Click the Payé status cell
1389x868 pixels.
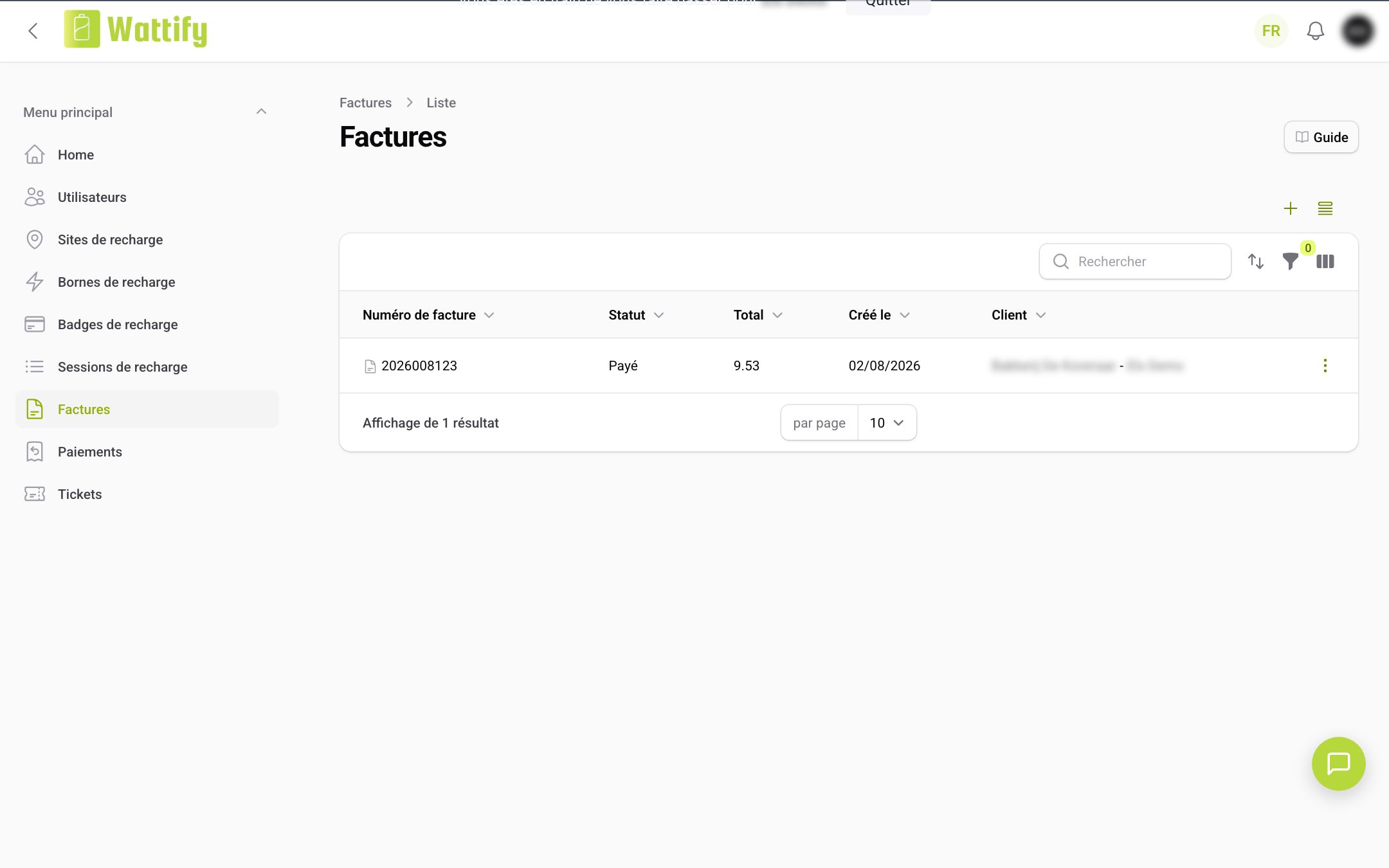[622, 366]
